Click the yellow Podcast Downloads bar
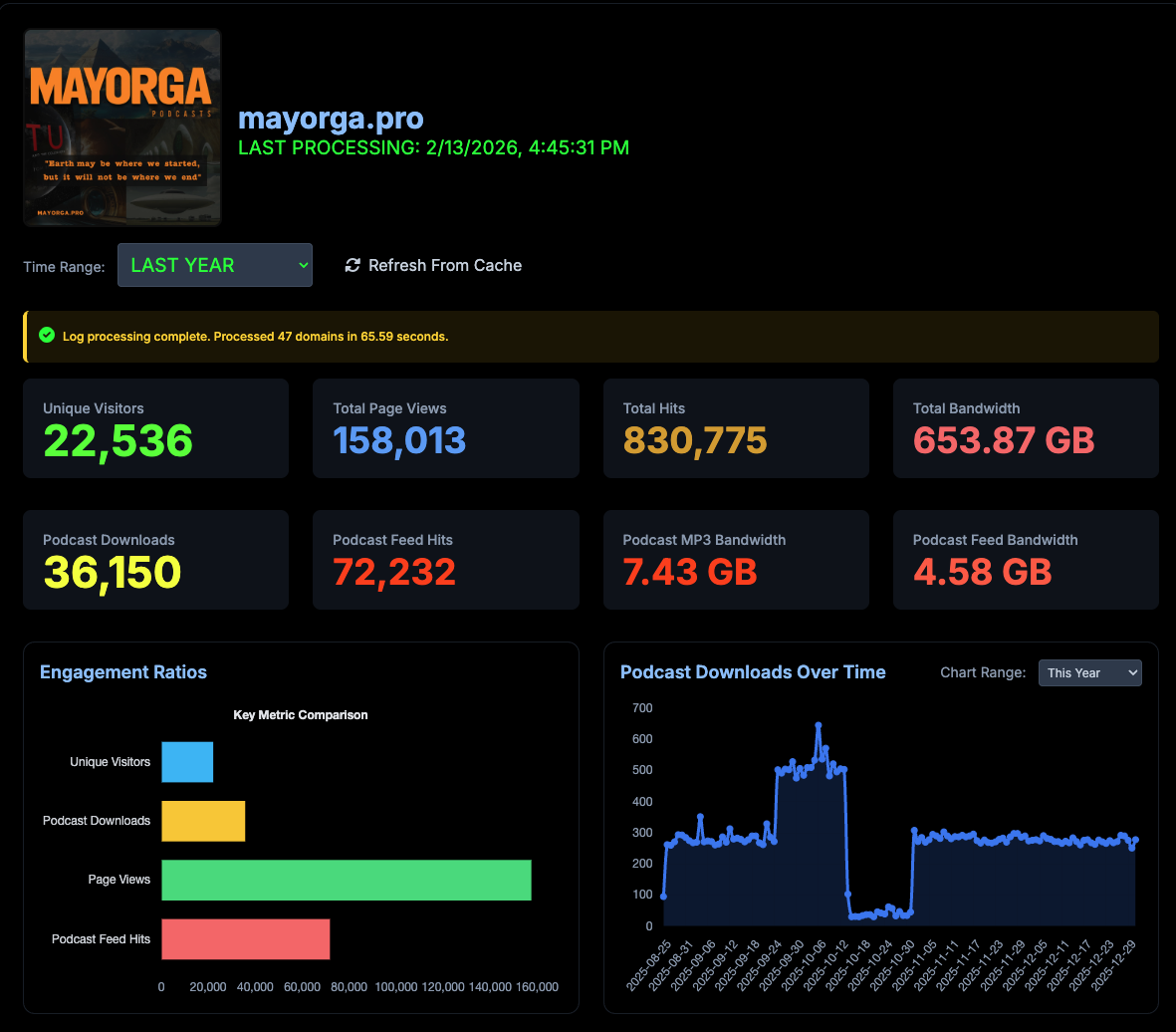Viewport: 1176px width, 1032px height. [x=203, y=821]
